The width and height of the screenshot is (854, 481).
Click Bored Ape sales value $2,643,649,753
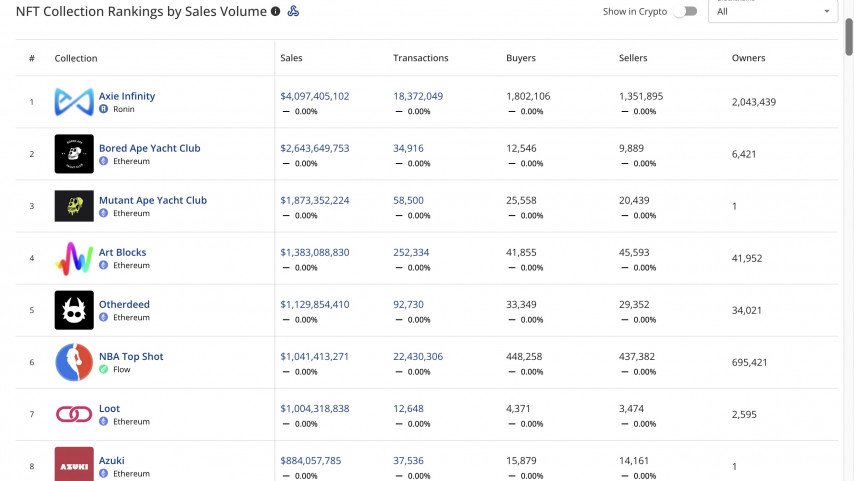[x=315, y=148]
